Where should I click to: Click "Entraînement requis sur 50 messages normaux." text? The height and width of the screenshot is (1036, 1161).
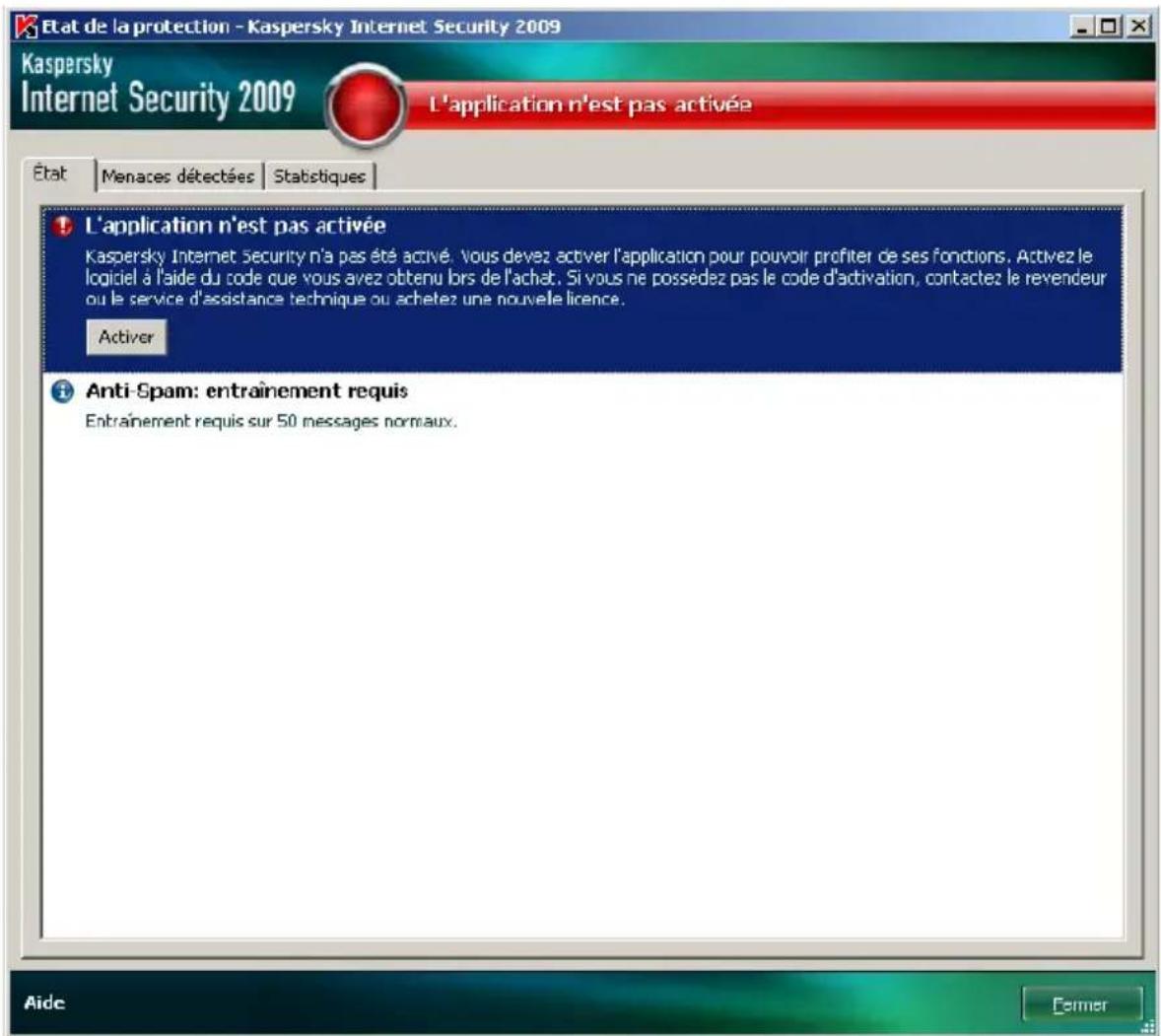coord(271,421)
